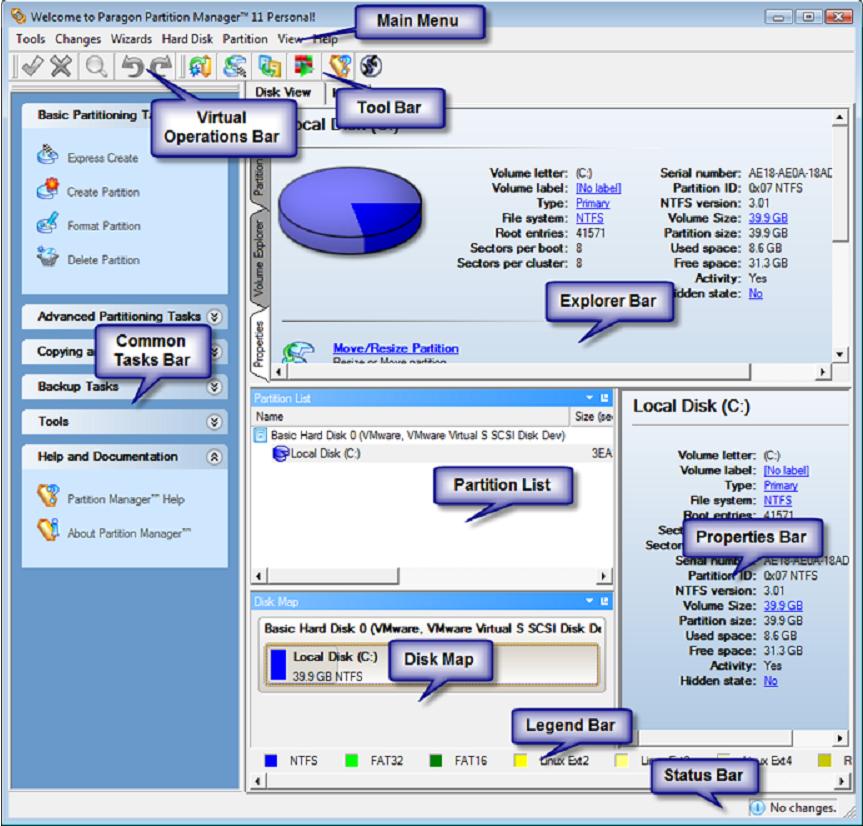Expand Advanced Partitioning Tasks section
863x826 pixels.
coord(214,316)
